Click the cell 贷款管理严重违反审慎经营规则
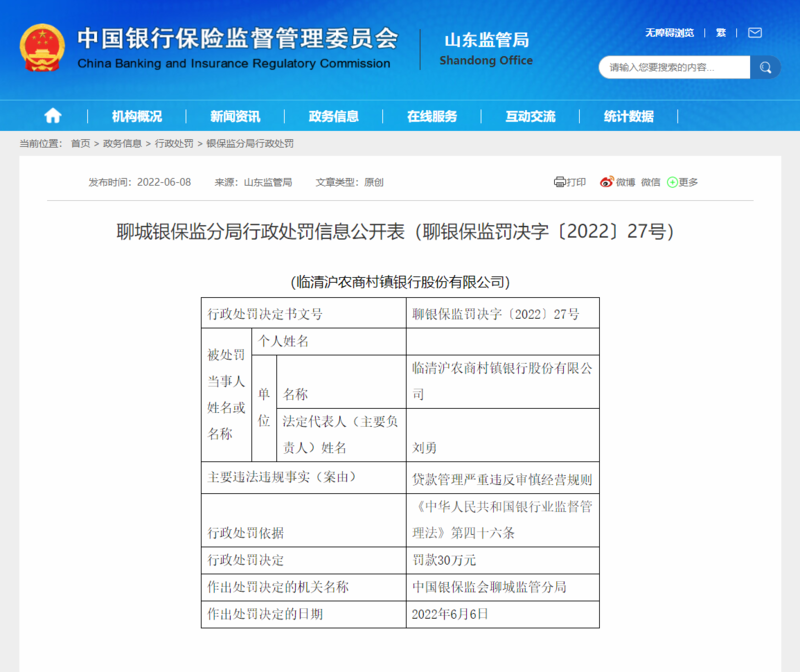Viewport: 800px width, 672px height. 503,478
